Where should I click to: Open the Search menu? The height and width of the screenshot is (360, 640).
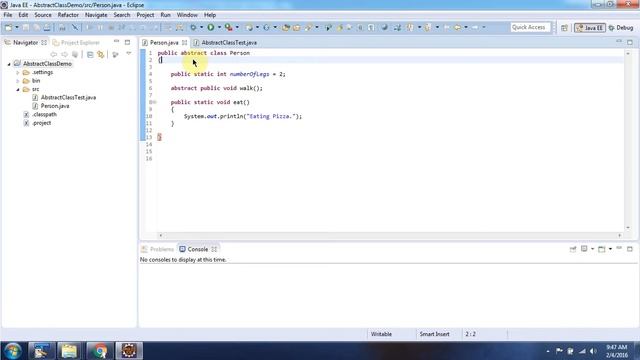point(122,15)
